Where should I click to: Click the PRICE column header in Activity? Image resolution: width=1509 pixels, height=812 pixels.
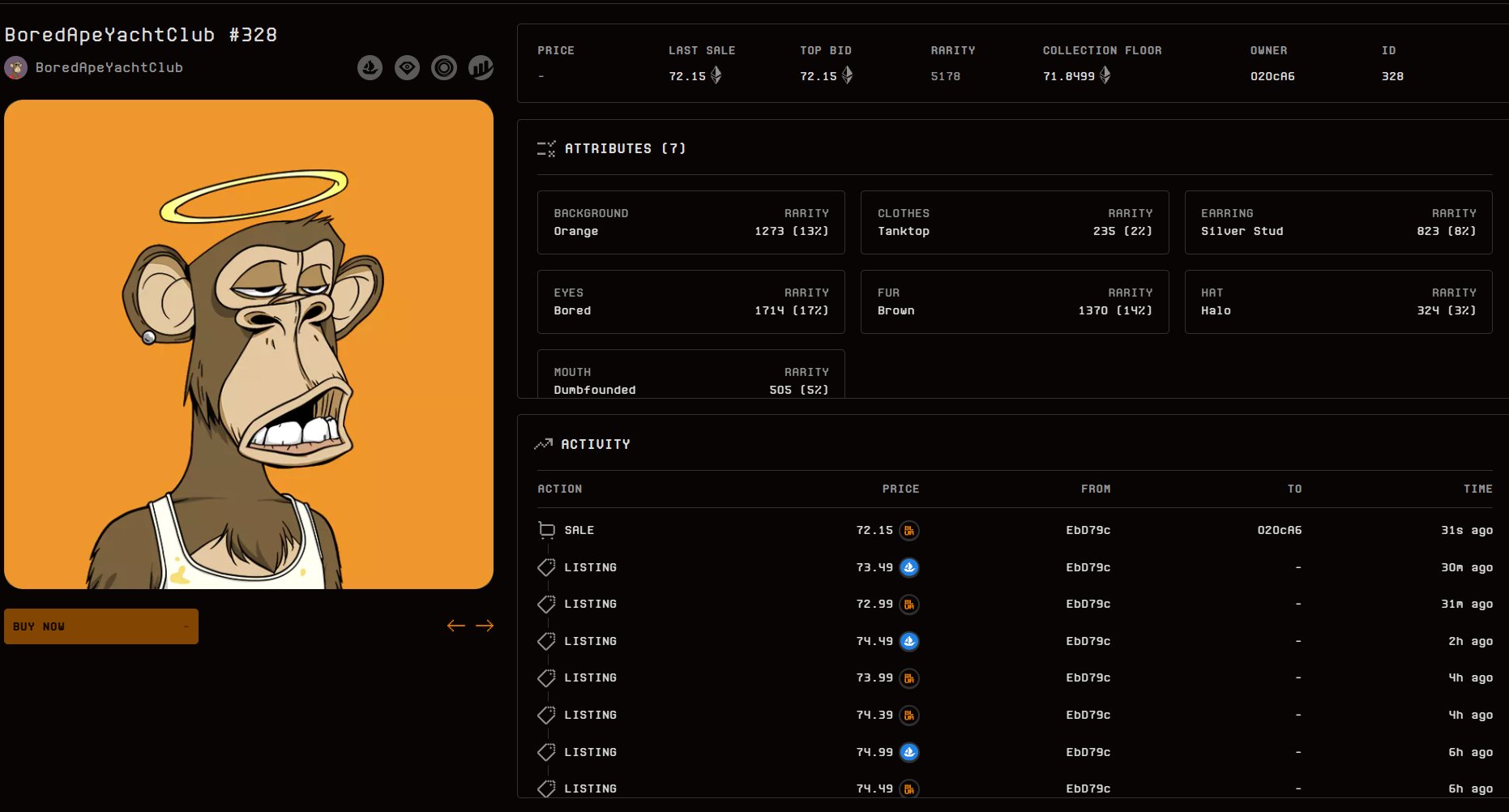click(901, 489)
